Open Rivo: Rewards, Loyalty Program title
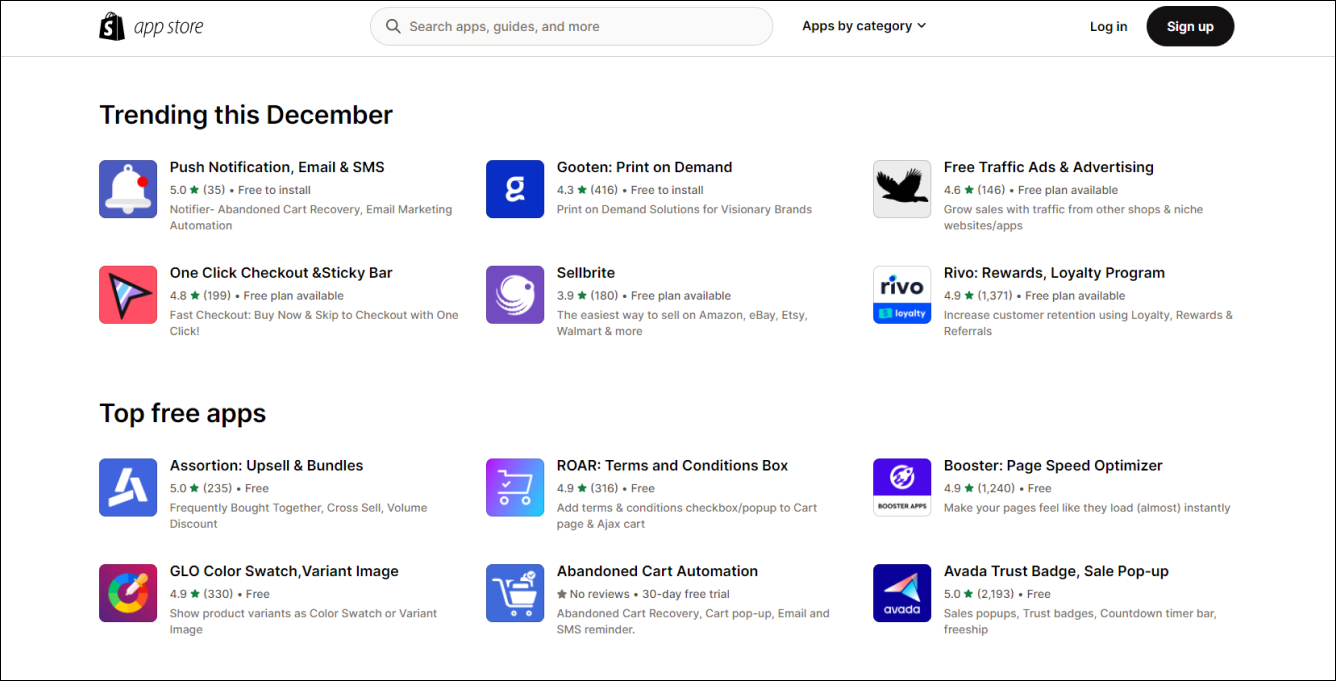The height and width of the screenshot is (681, 1336). coord(1054,273)
